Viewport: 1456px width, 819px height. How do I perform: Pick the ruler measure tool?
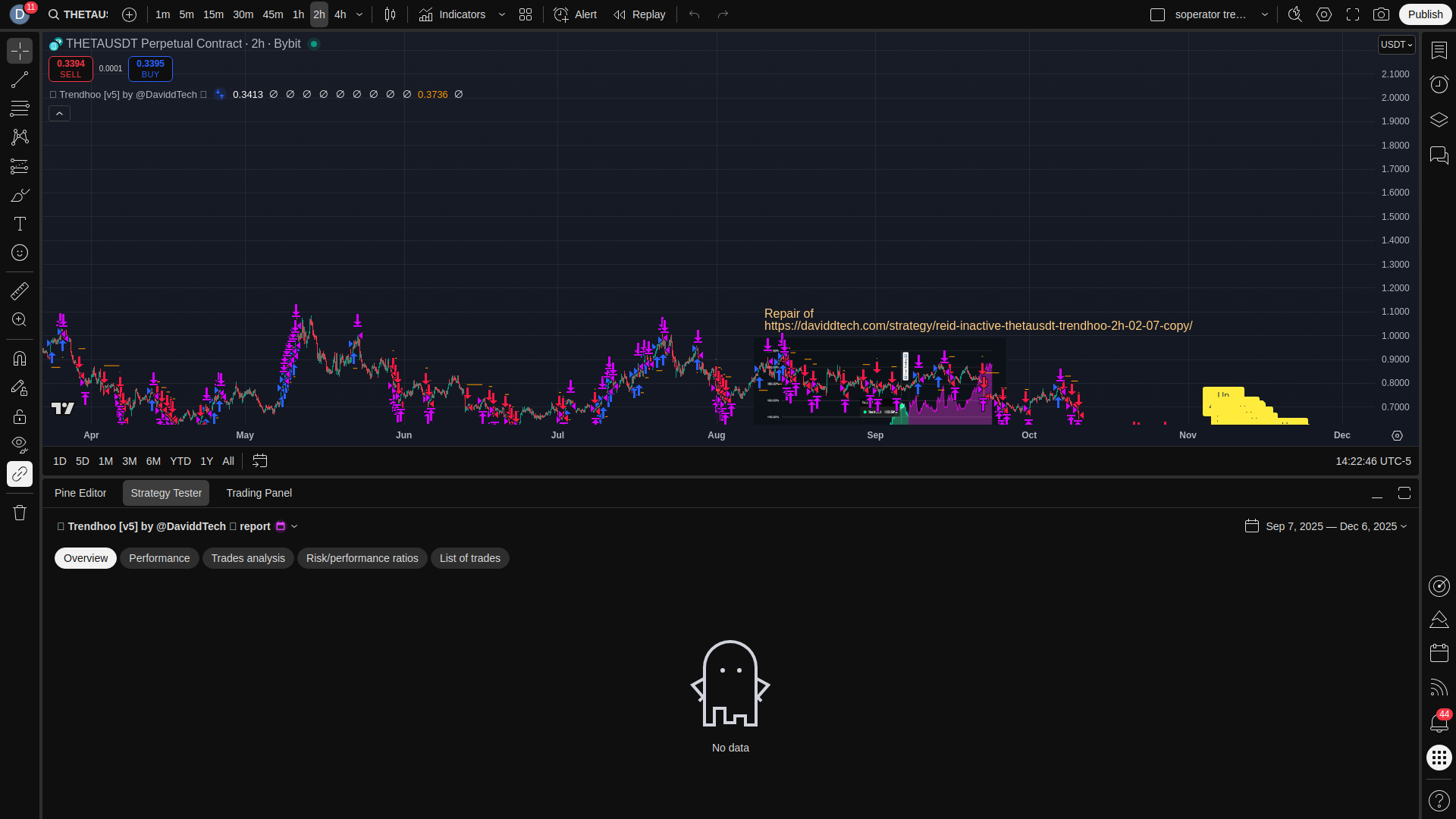click(x=20, y=291)
